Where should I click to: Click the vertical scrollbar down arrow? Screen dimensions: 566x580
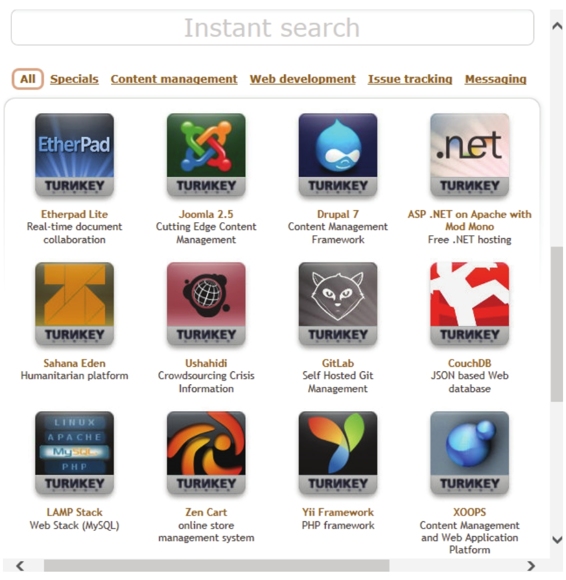click(x=557, y=540)
